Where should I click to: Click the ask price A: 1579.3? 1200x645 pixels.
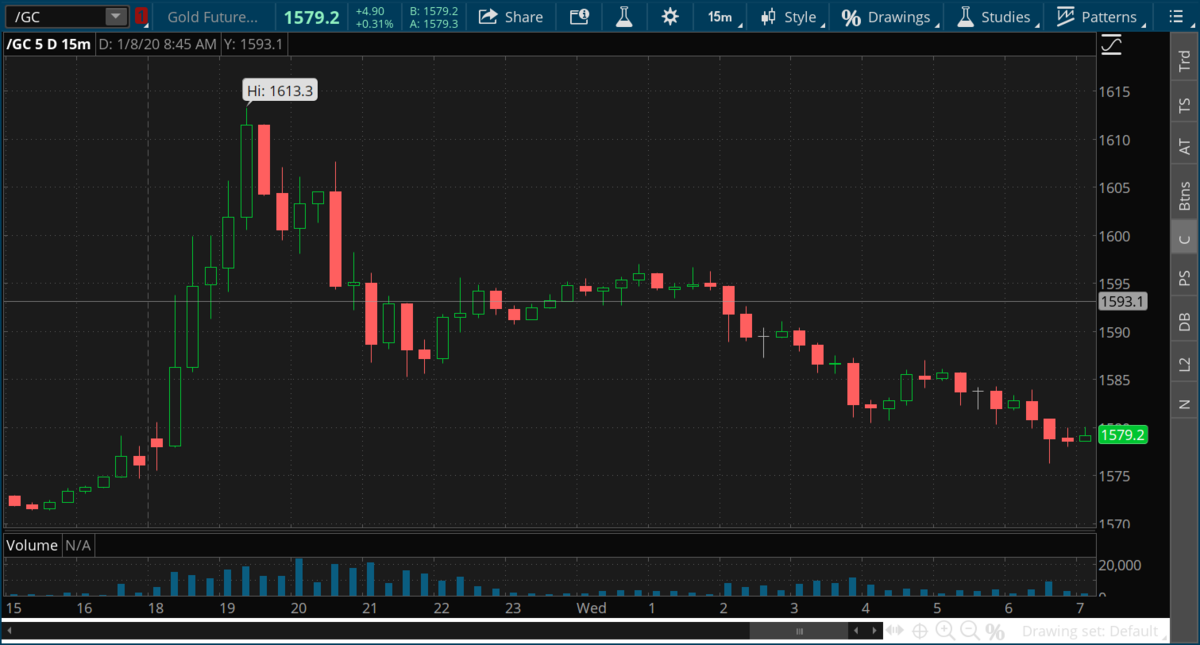433,24
